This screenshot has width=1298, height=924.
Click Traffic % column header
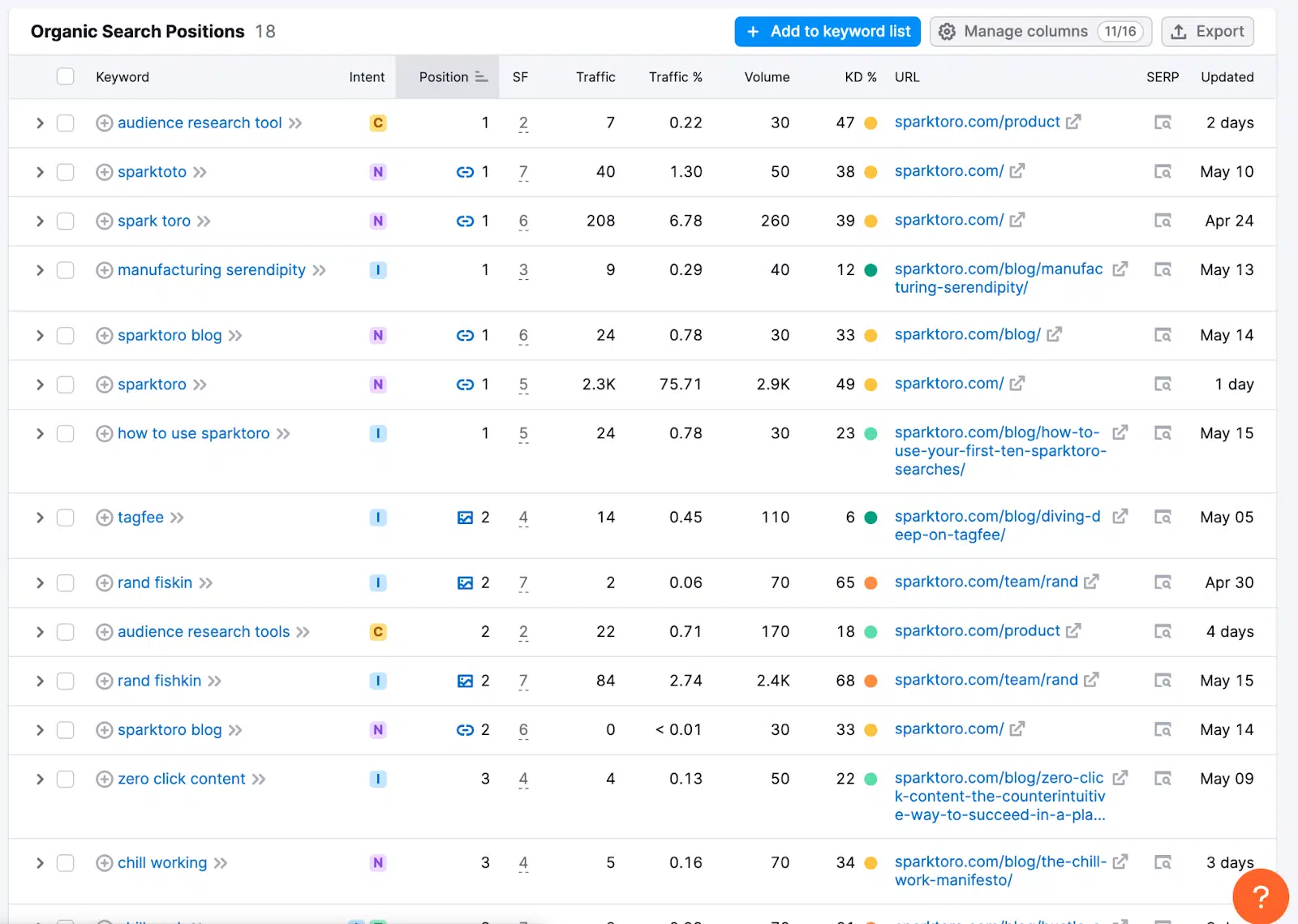[x=675, y=77]
